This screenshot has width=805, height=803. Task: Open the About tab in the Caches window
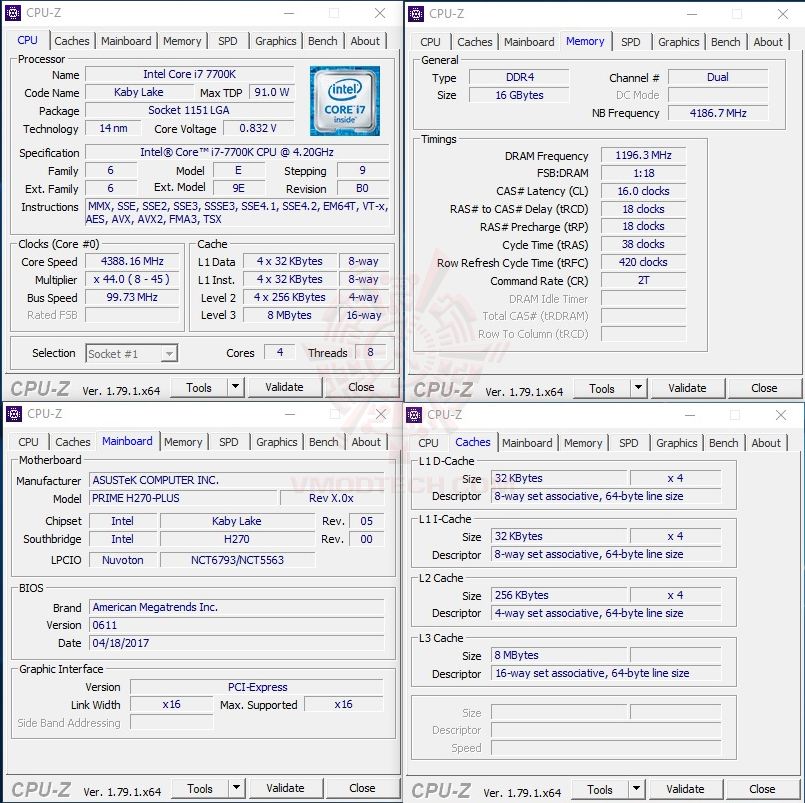766,442
